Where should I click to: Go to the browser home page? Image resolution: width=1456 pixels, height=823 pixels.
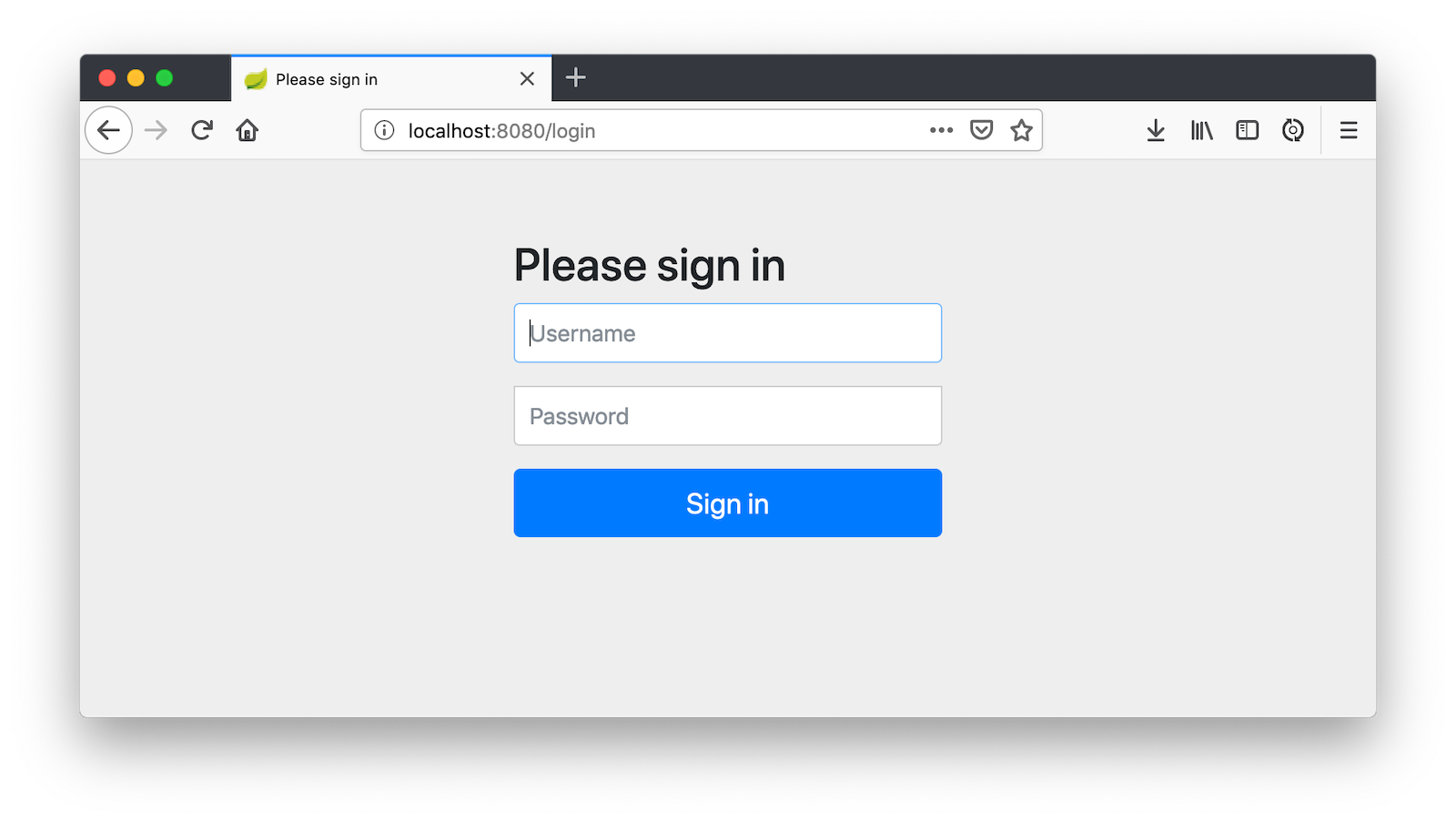coord(247,130)
